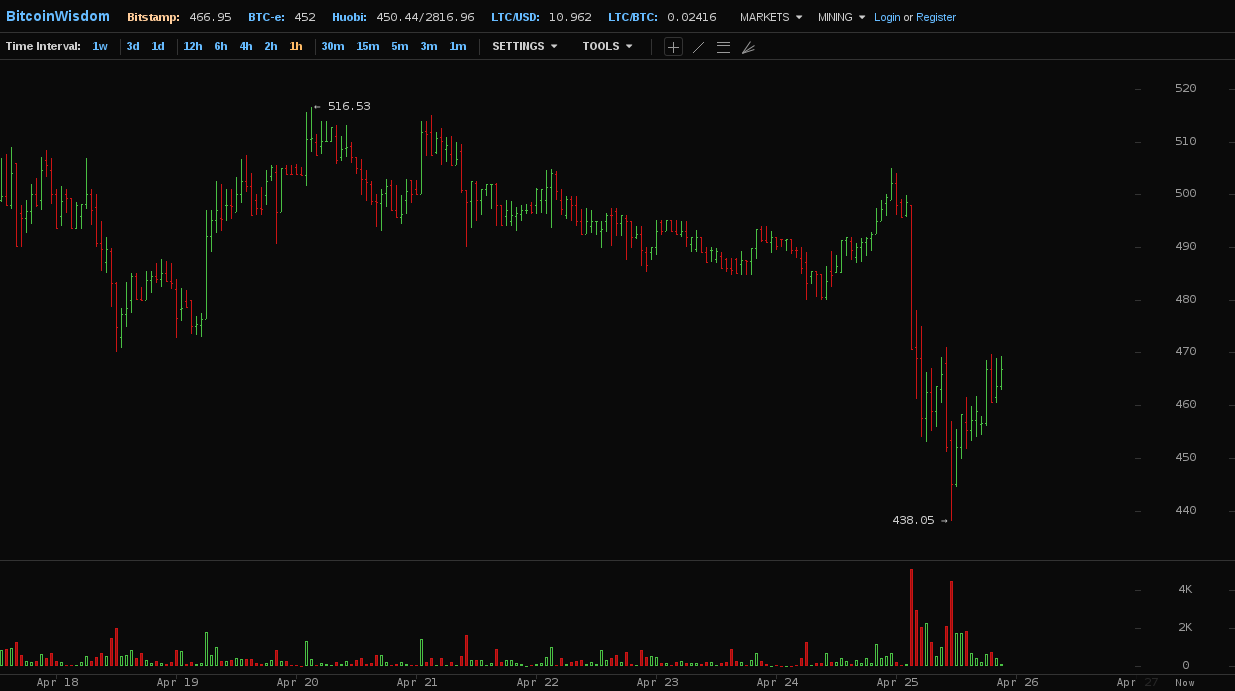Select the trend line drawing tool

tap(698, 47)
